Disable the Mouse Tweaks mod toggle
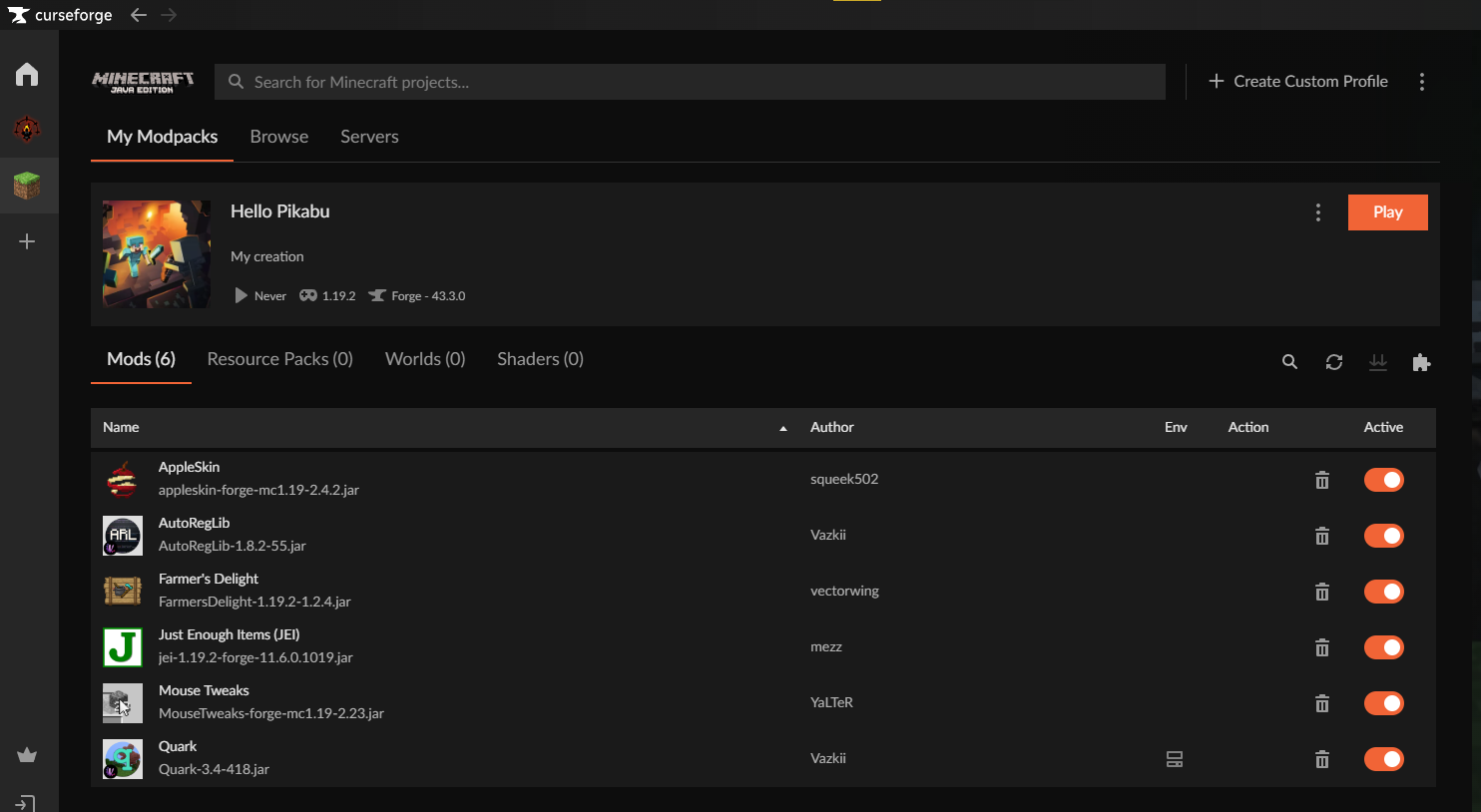The width and height of the screenshot is (1481, 812). click(x=1384, y=703)
